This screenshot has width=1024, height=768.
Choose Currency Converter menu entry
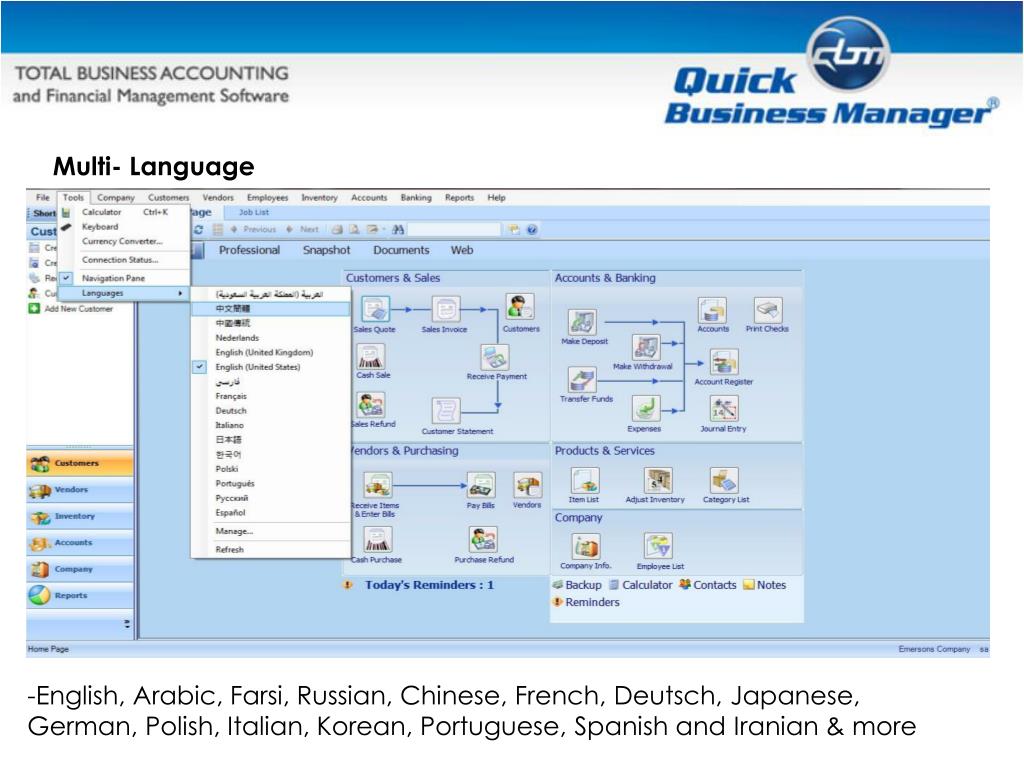point(124,241)
